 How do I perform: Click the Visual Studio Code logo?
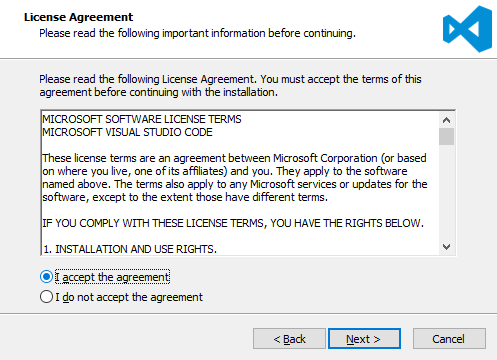coord(467,29)
